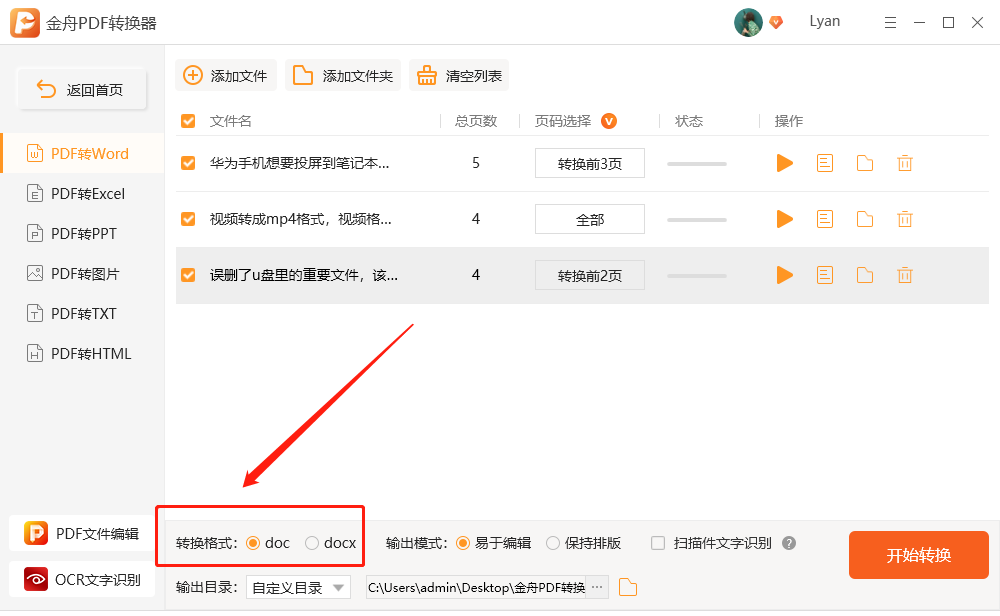The height and width of the screenshot is (616, 1000).
Task: Click page count 5 of 华为手机 row
Action: 476,163
